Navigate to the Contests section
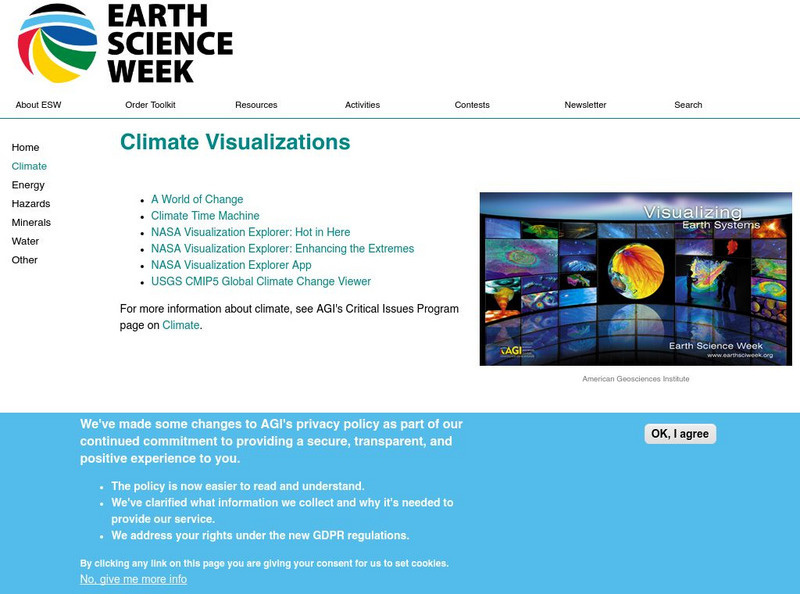The width and height of the screenshot is (800, 594). pos(472,104)
